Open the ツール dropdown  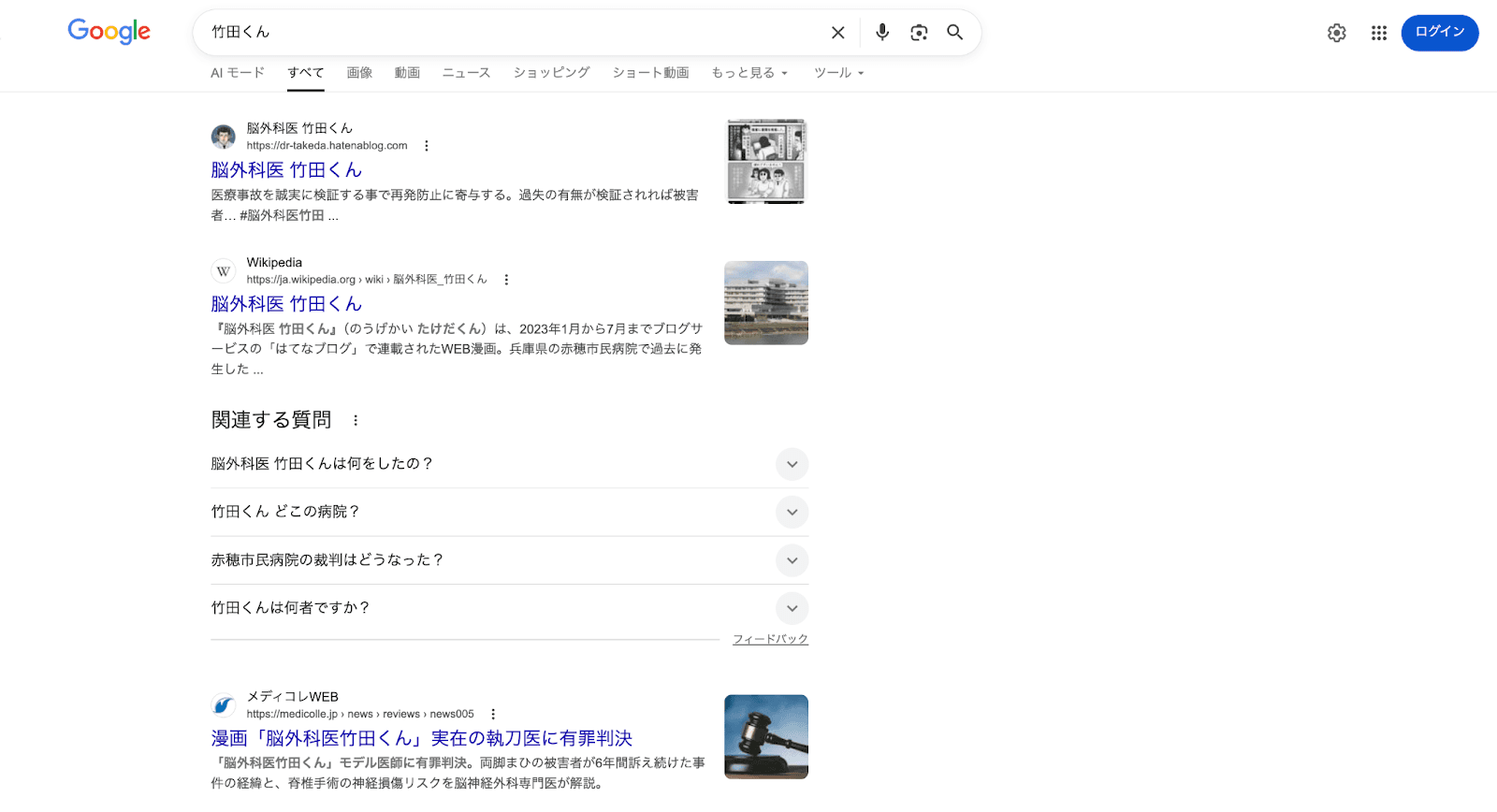tap(838, 73)
